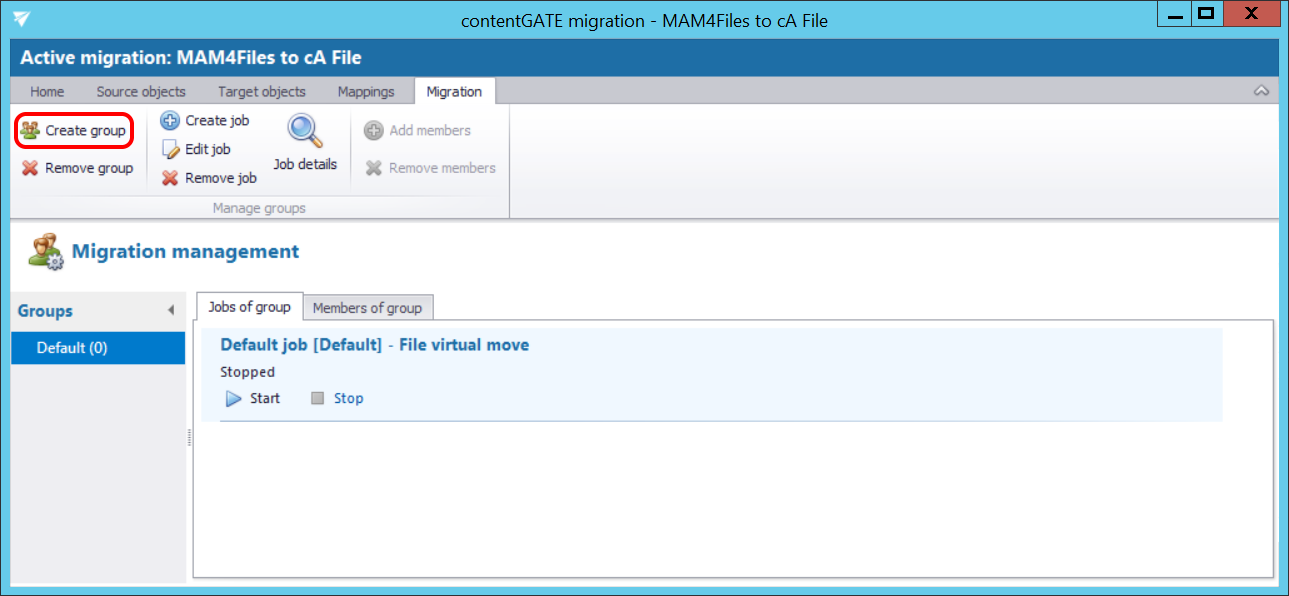Screen dimensions: 1289x596
Task: Open the Mappings ribbon tab
Action: (x=366, y=92)
